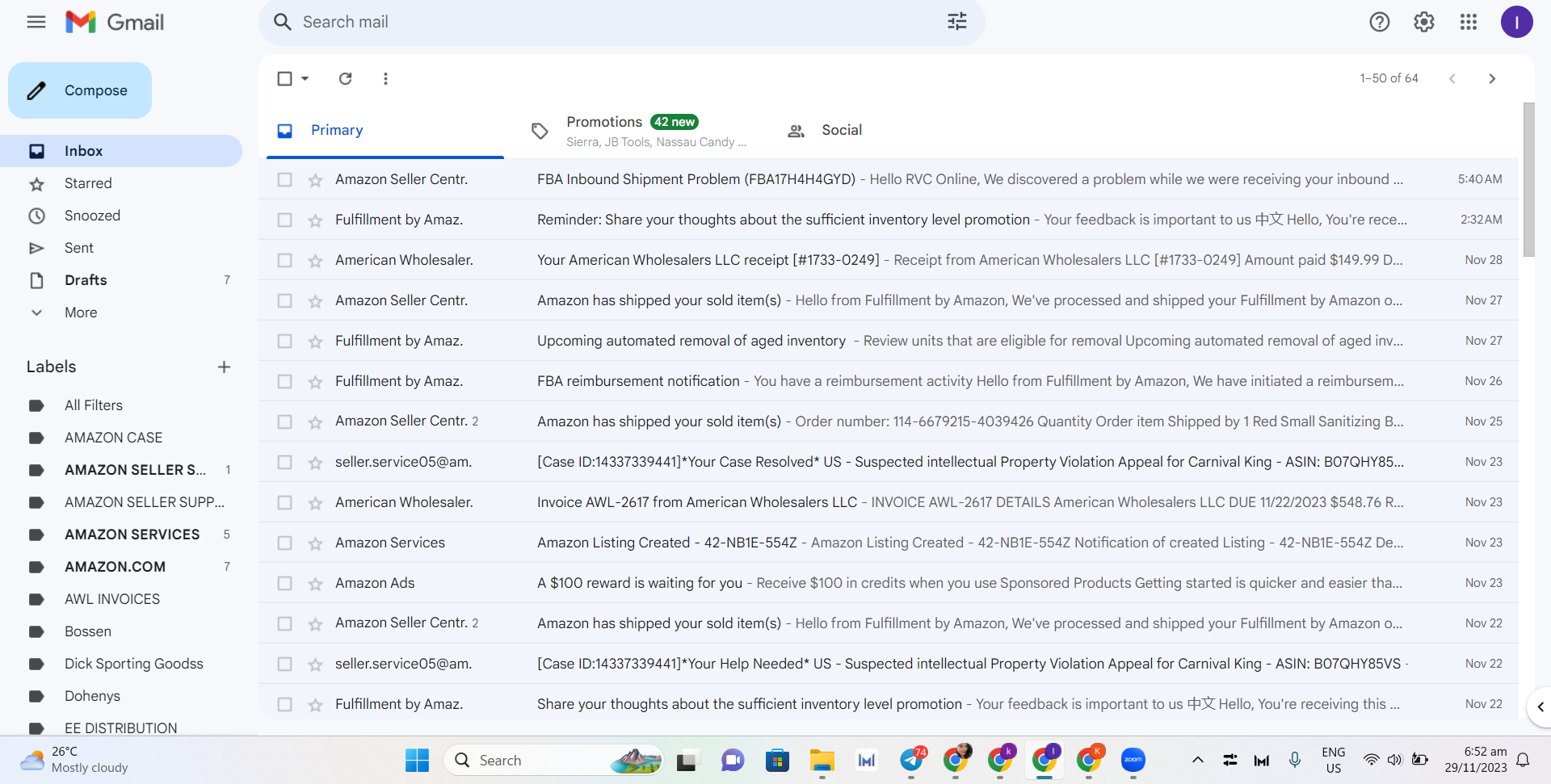
Task: Open the Snoozed folder
Action: click(121, 216)
